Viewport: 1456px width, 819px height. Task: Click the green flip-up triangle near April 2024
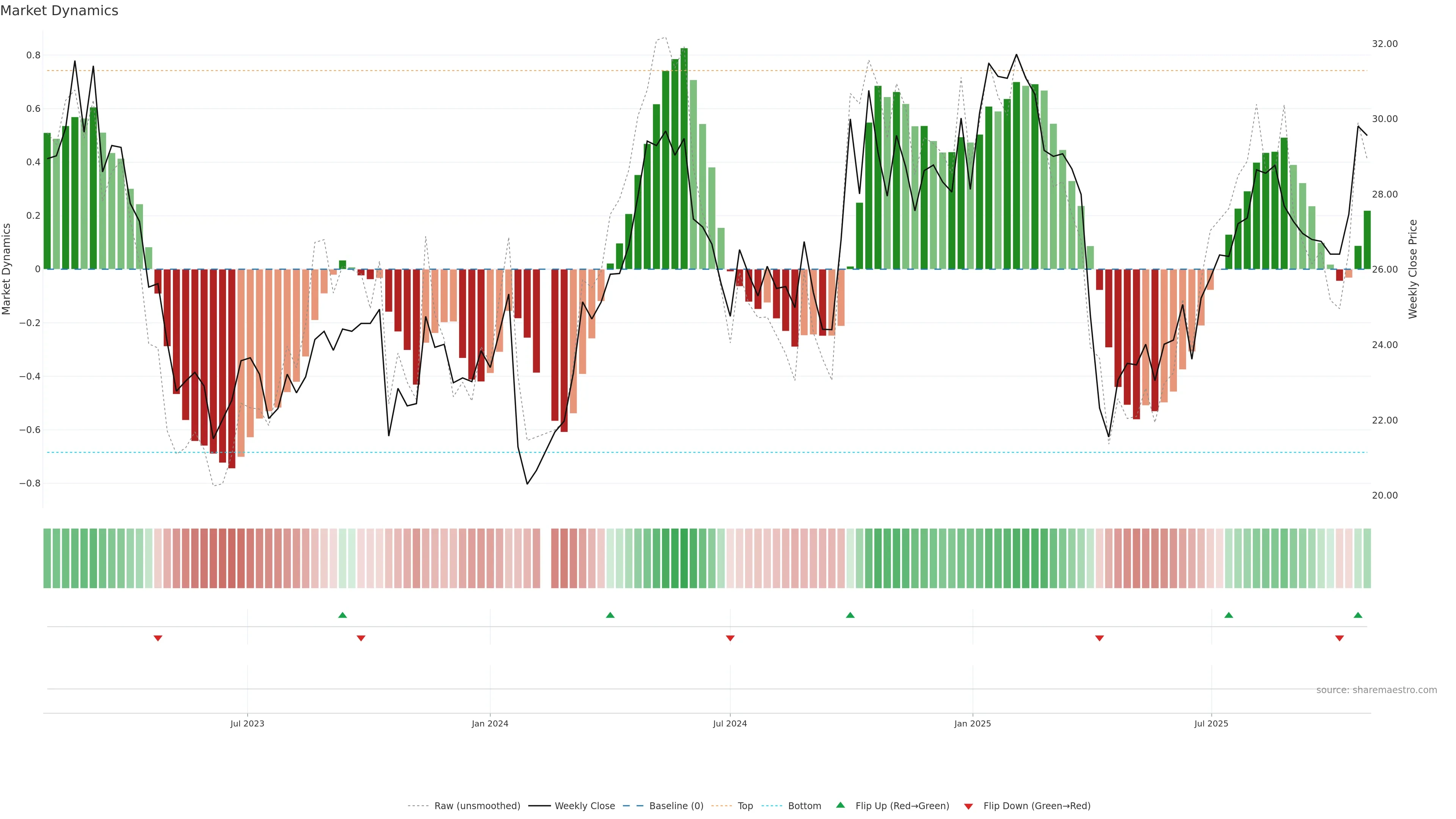(x=610, y=615)
